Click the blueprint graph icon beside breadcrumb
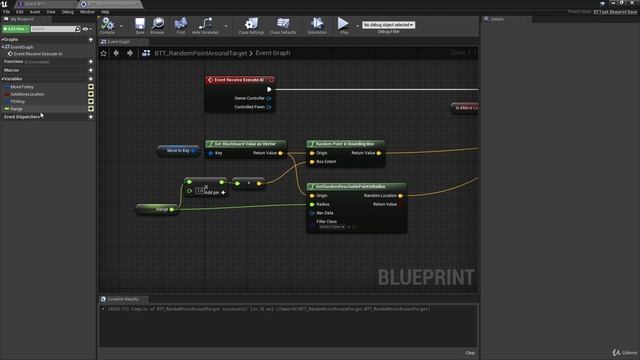This screenshot has height=360, width=640. (146, 53)
